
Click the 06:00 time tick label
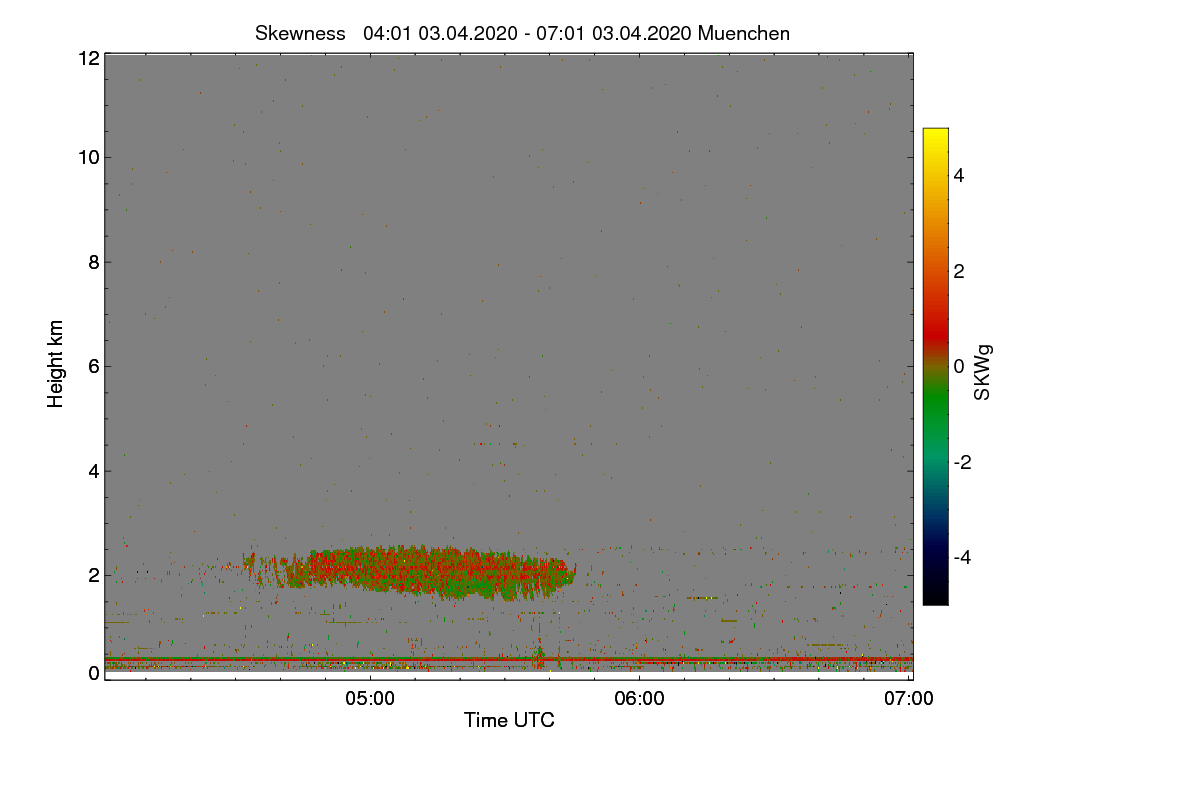click(x=640, y=699)
